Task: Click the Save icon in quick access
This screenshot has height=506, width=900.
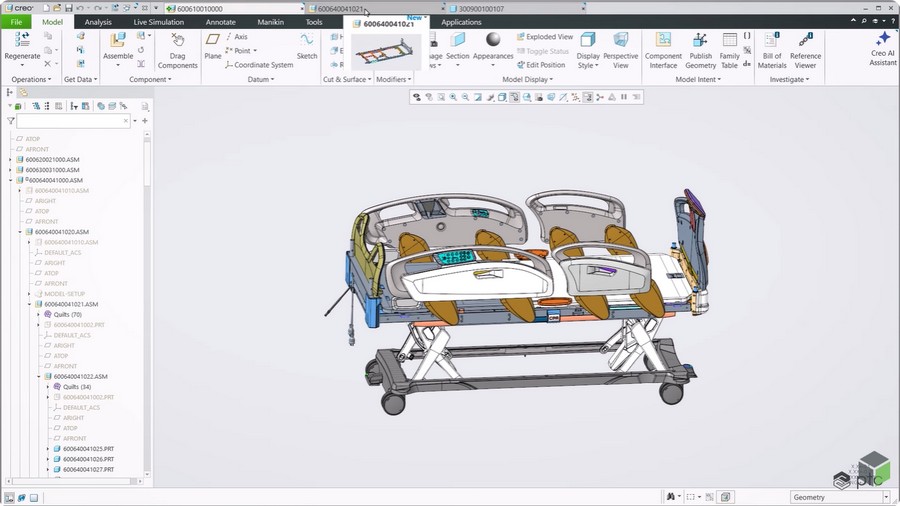Action: [68, 8]
